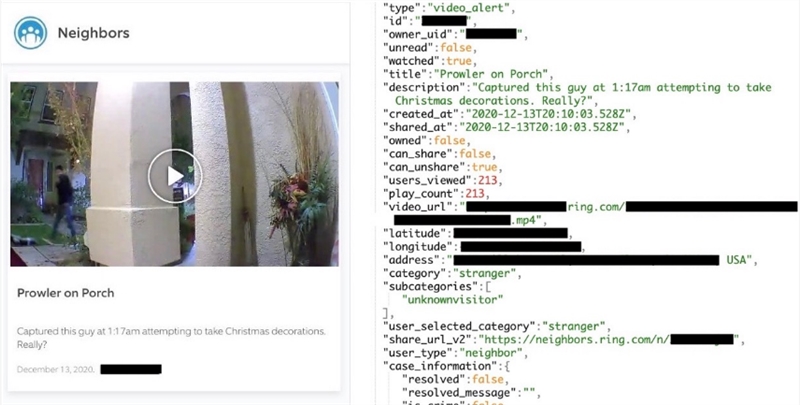The image size is (800, 405).
Task: Click the Prowler on Porch post title
Action: 66,293
